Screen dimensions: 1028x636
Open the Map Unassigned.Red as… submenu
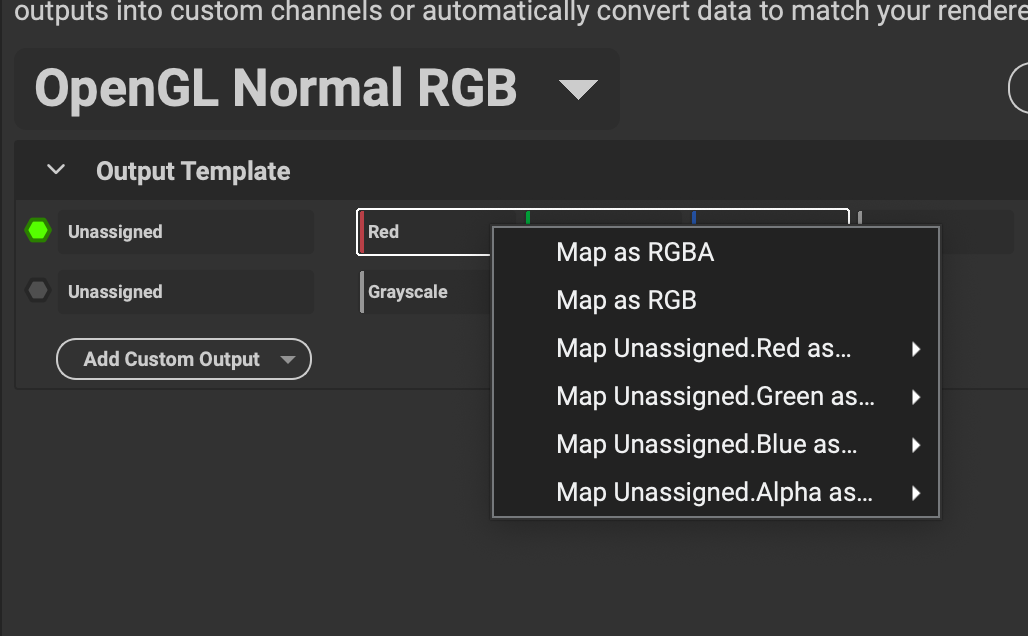716,348
